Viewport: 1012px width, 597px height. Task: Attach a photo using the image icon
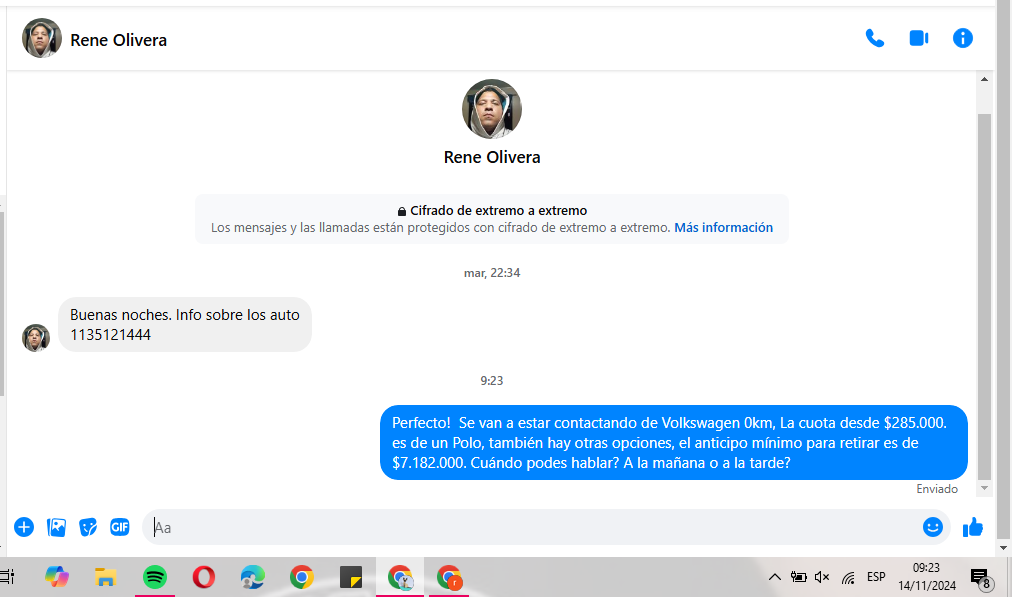tap(56, 527)
